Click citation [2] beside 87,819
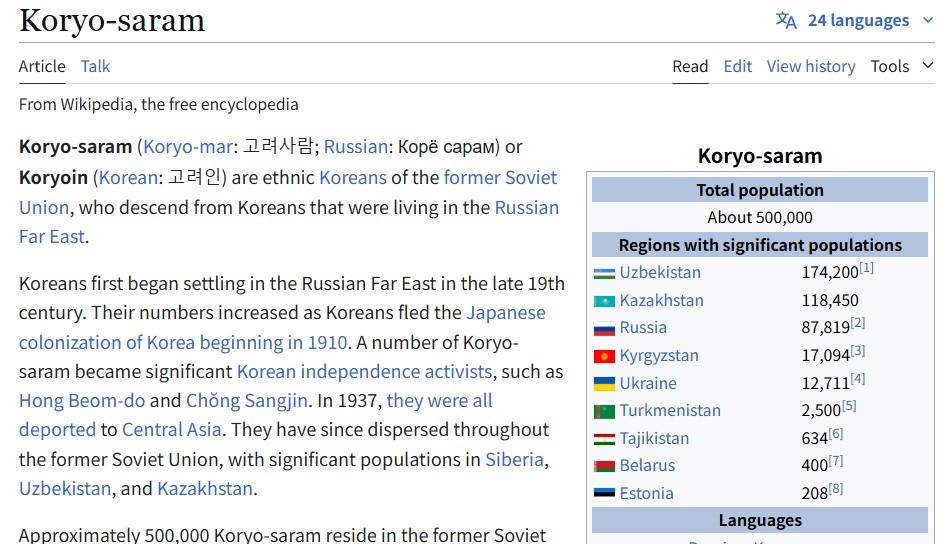The width and height of the screenshot is (951, 544). pos(858,323)
